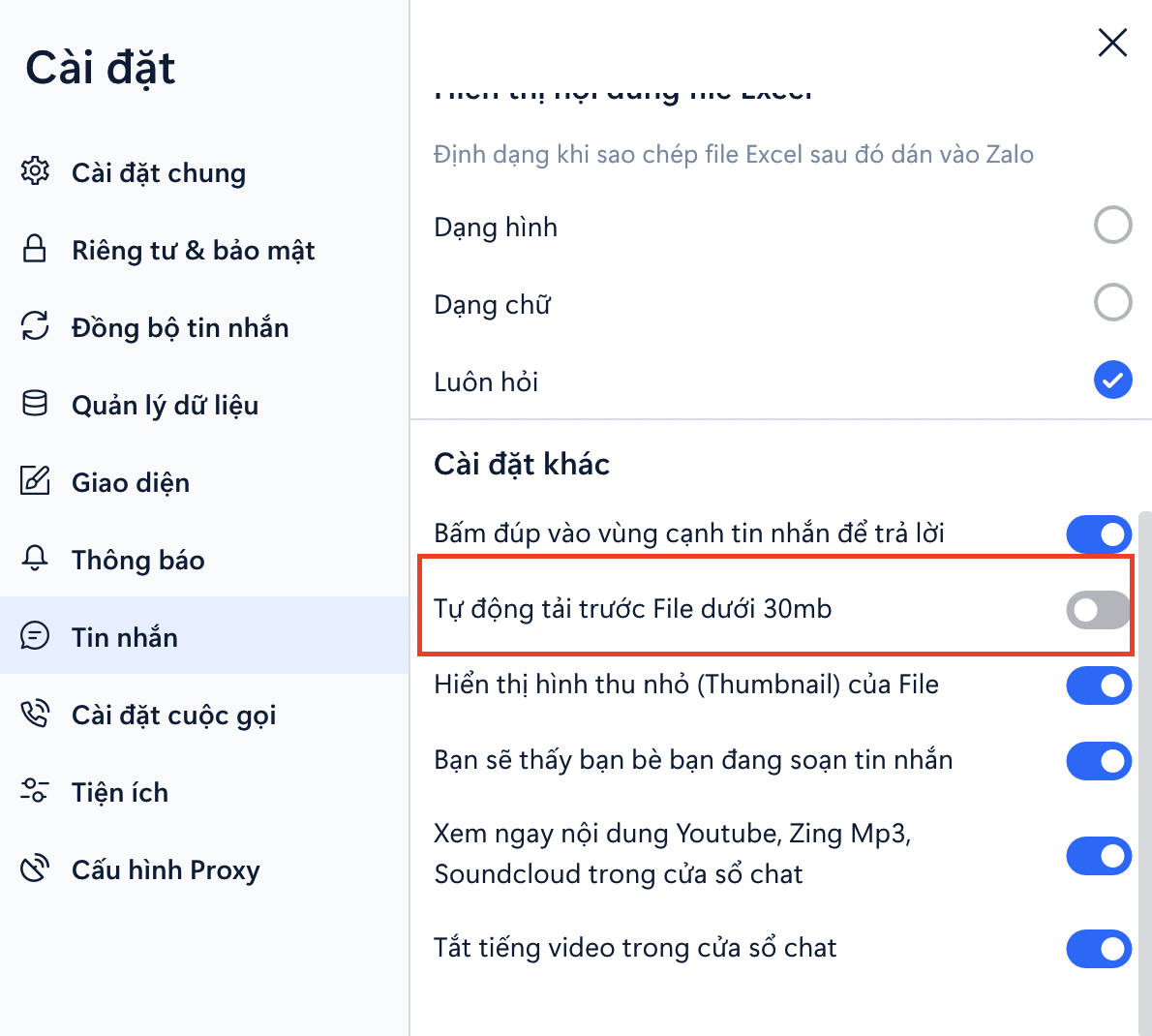Screen dimensions: 1152x1036
Task: Click the gear icon for Cài đặt chung
Action: coord(35,171)
